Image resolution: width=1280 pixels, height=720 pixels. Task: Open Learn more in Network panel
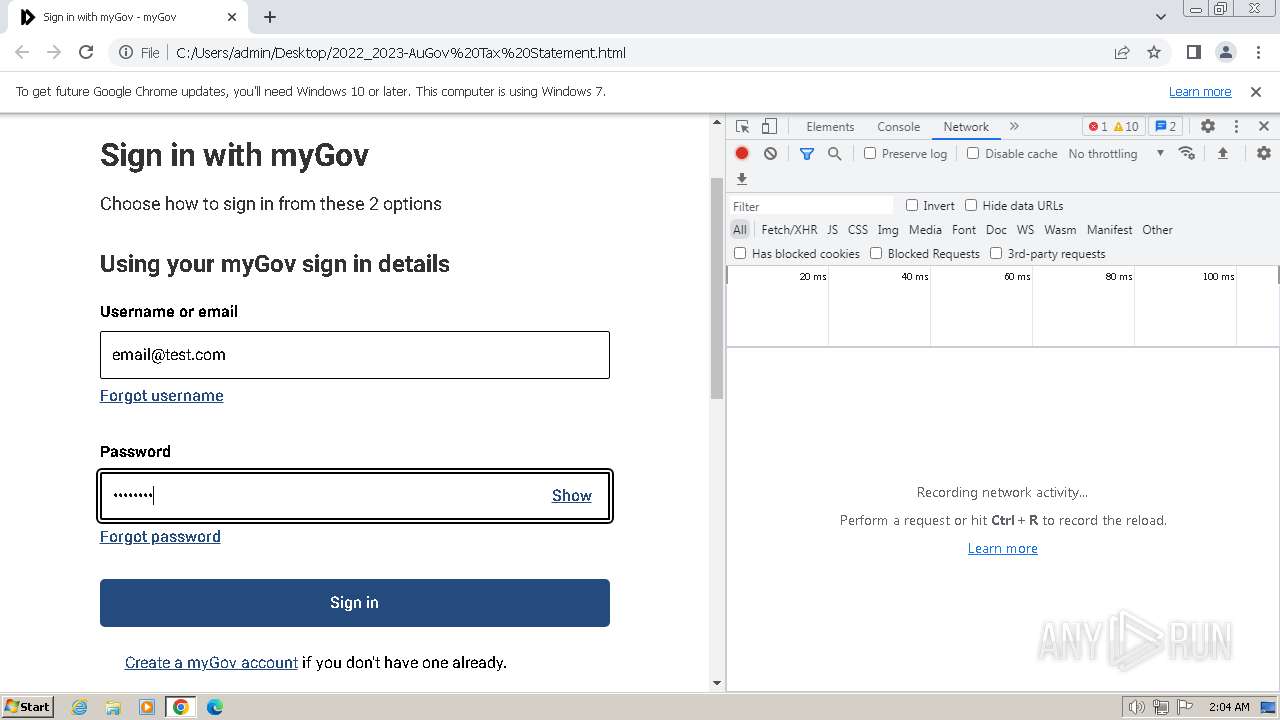[x=1003, y=548]
